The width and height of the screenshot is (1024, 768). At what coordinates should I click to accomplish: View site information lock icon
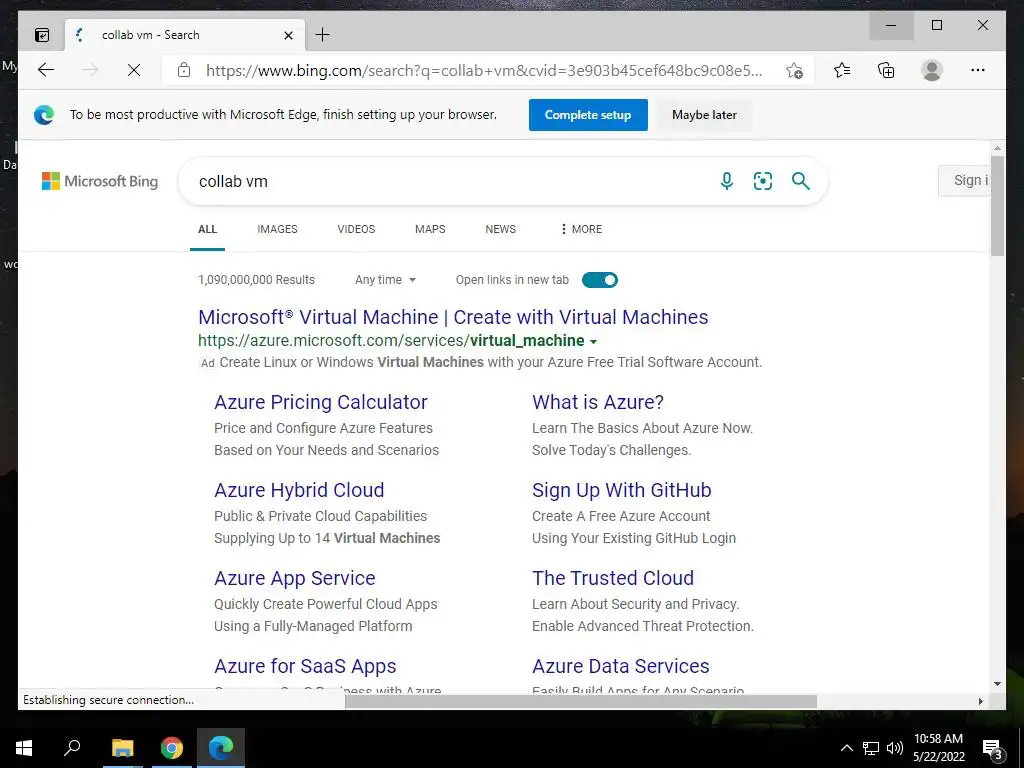pyautogui.click(x=184, y=70)
